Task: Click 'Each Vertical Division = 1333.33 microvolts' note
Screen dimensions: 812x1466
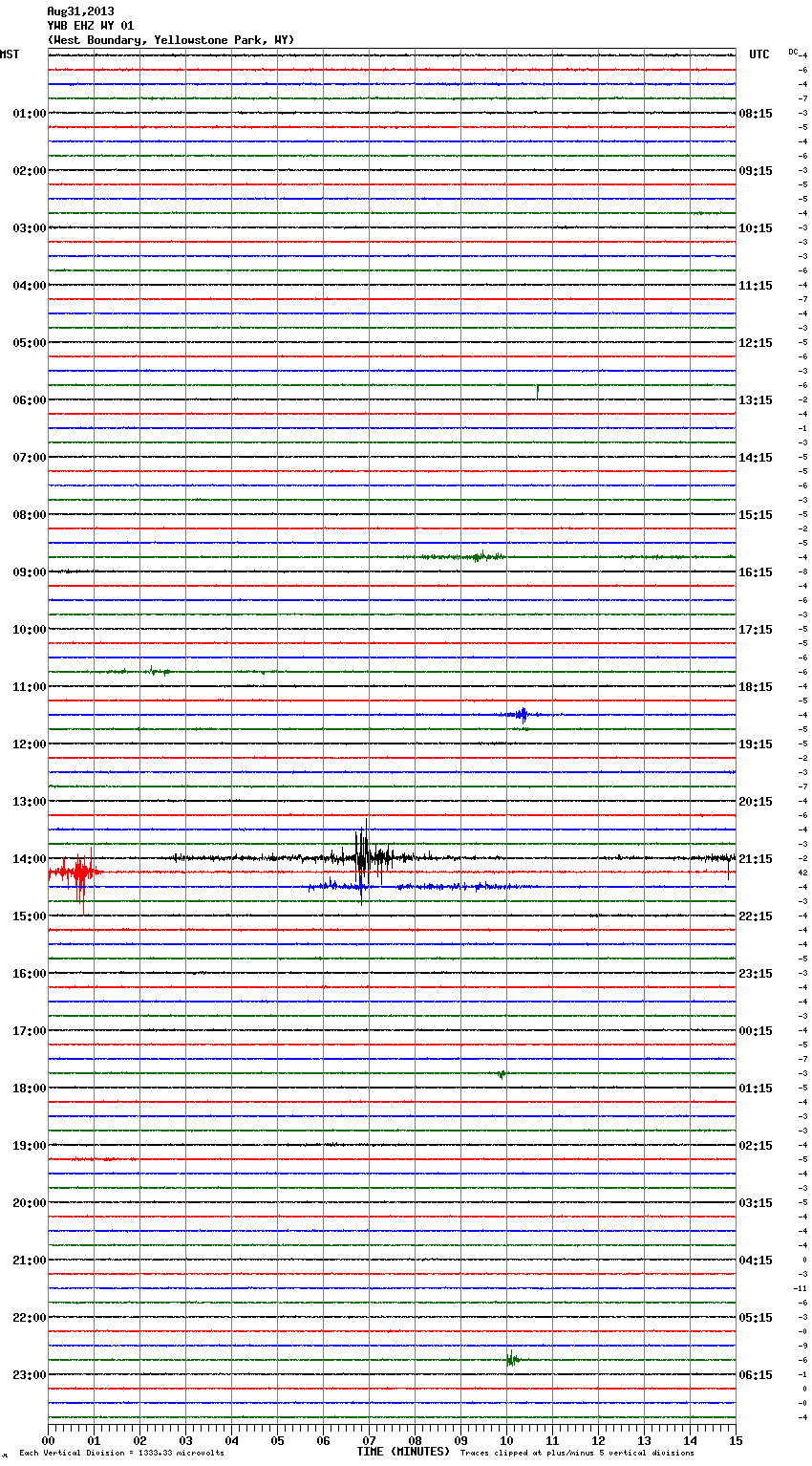Action: click(121, 1454)
